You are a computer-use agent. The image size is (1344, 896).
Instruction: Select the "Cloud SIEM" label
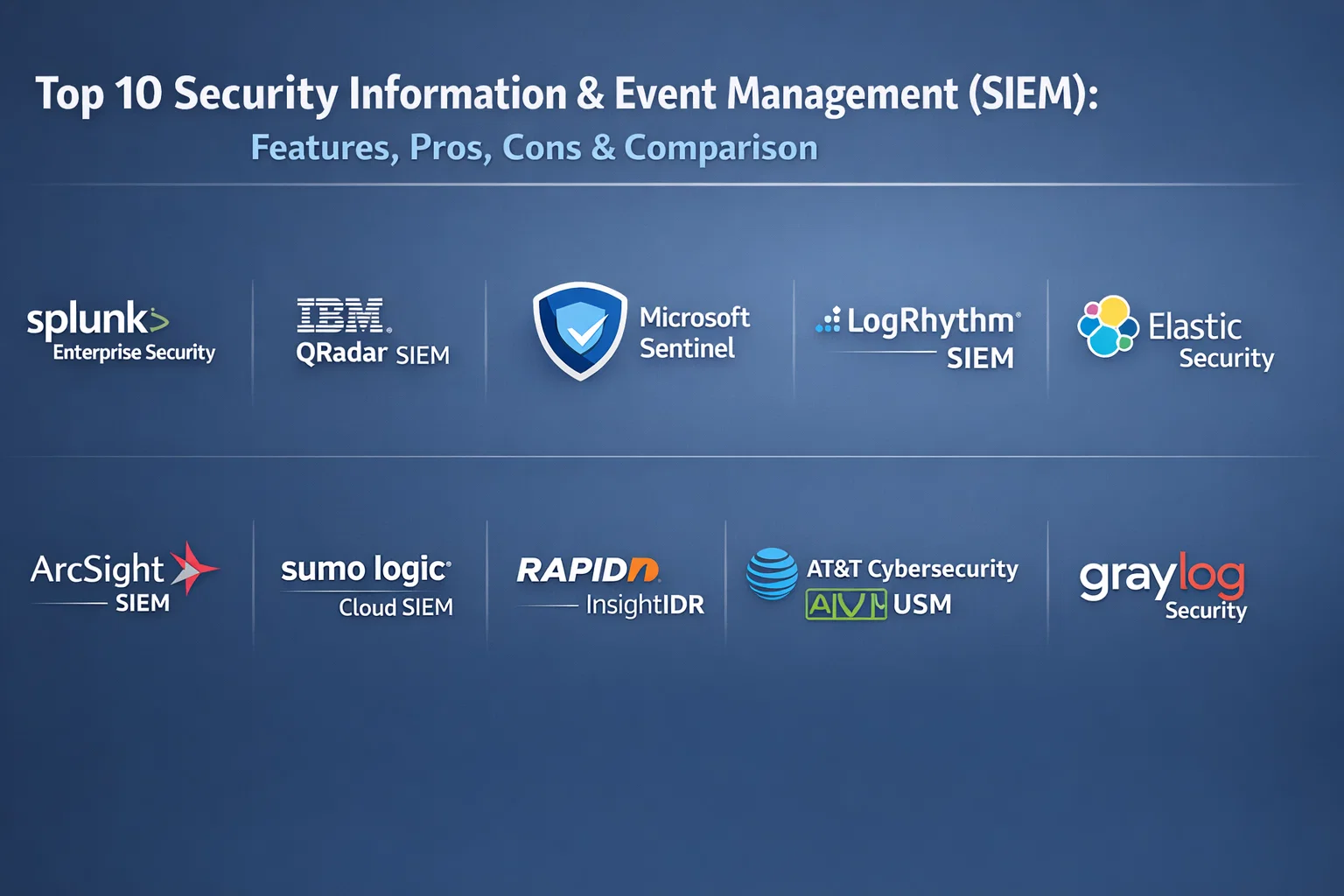[395, 607]
